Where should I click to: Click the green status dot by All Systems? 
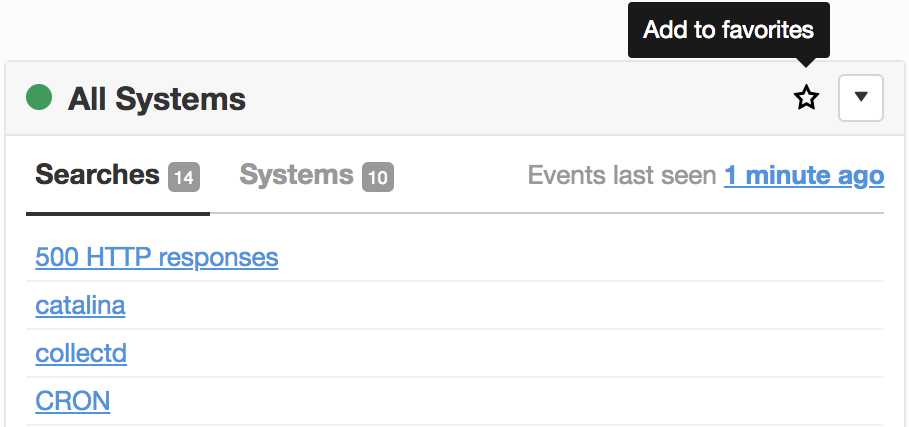[39, 97]
